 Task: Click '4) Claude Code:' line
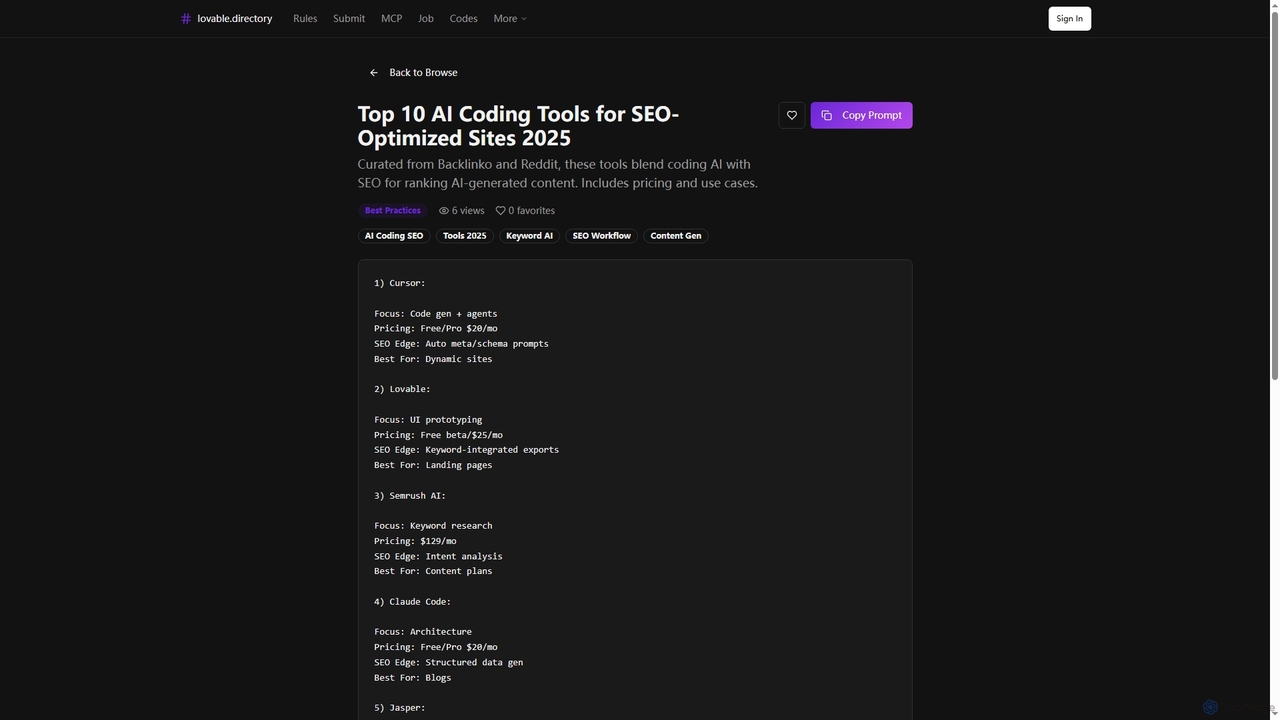pyautogui.click(x=413, y=602)
